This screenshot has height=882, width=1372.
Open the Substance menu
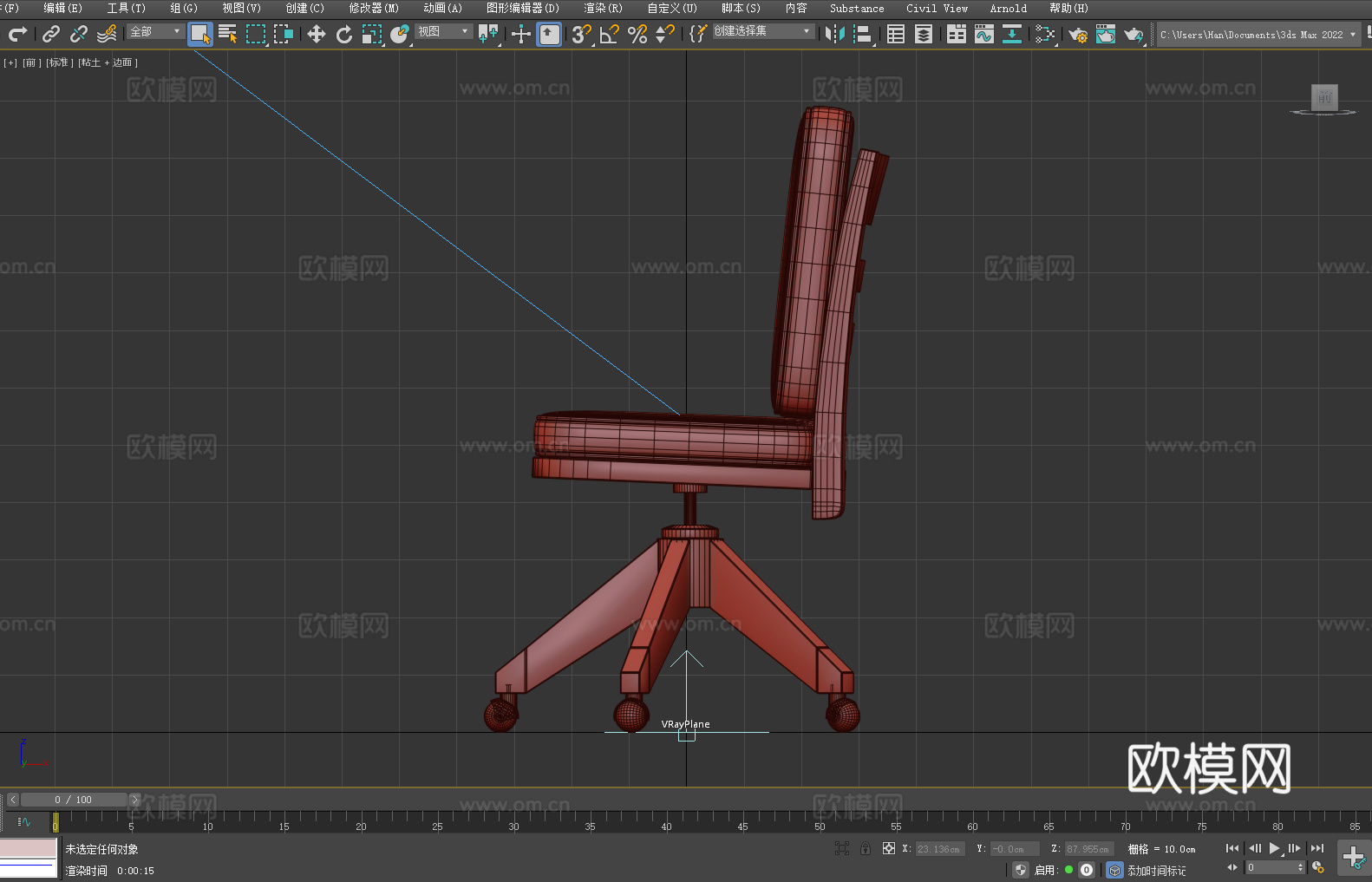(857, 8)
